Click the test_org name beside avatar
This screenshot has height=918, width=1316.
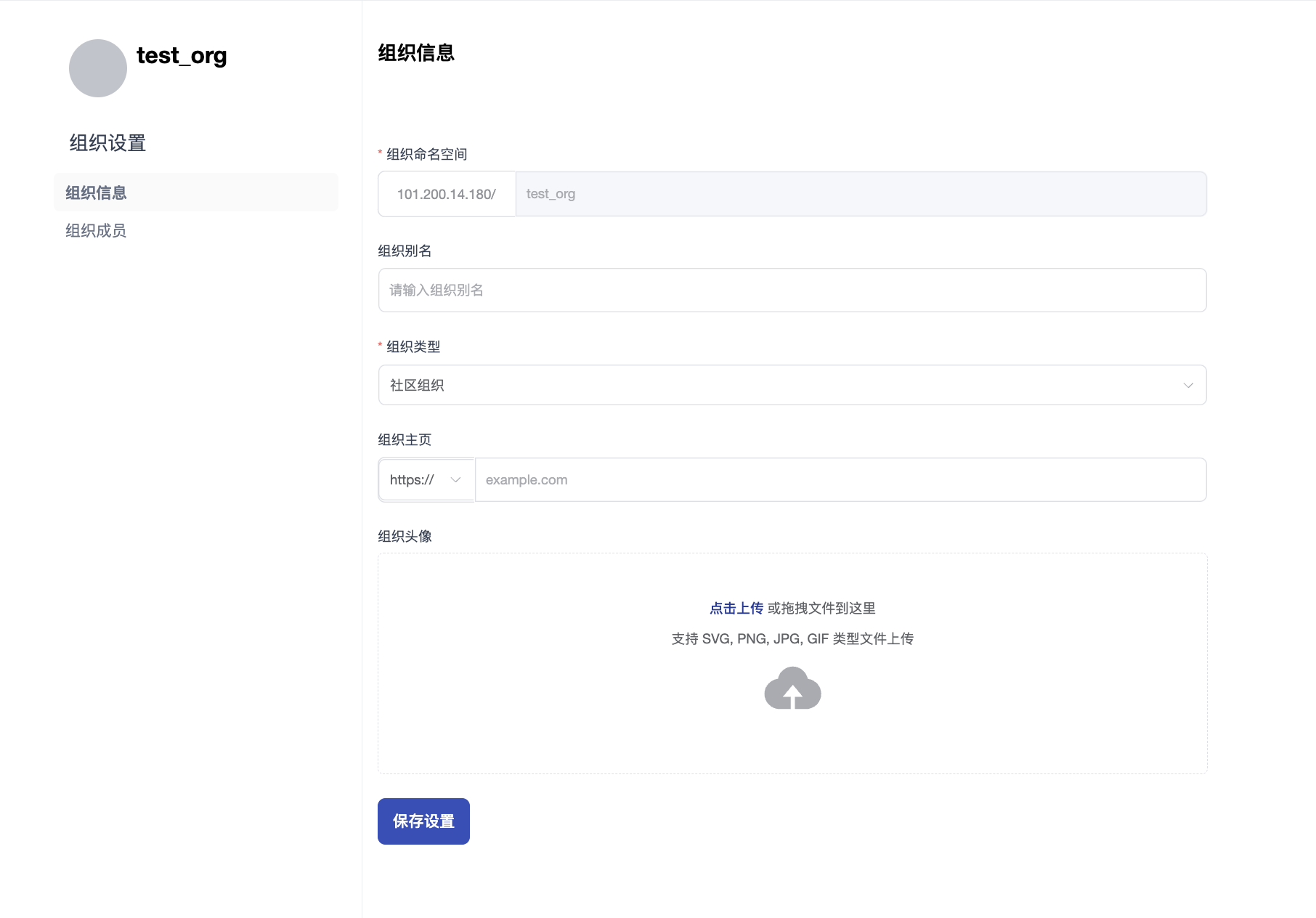click(x=182, y=56)
